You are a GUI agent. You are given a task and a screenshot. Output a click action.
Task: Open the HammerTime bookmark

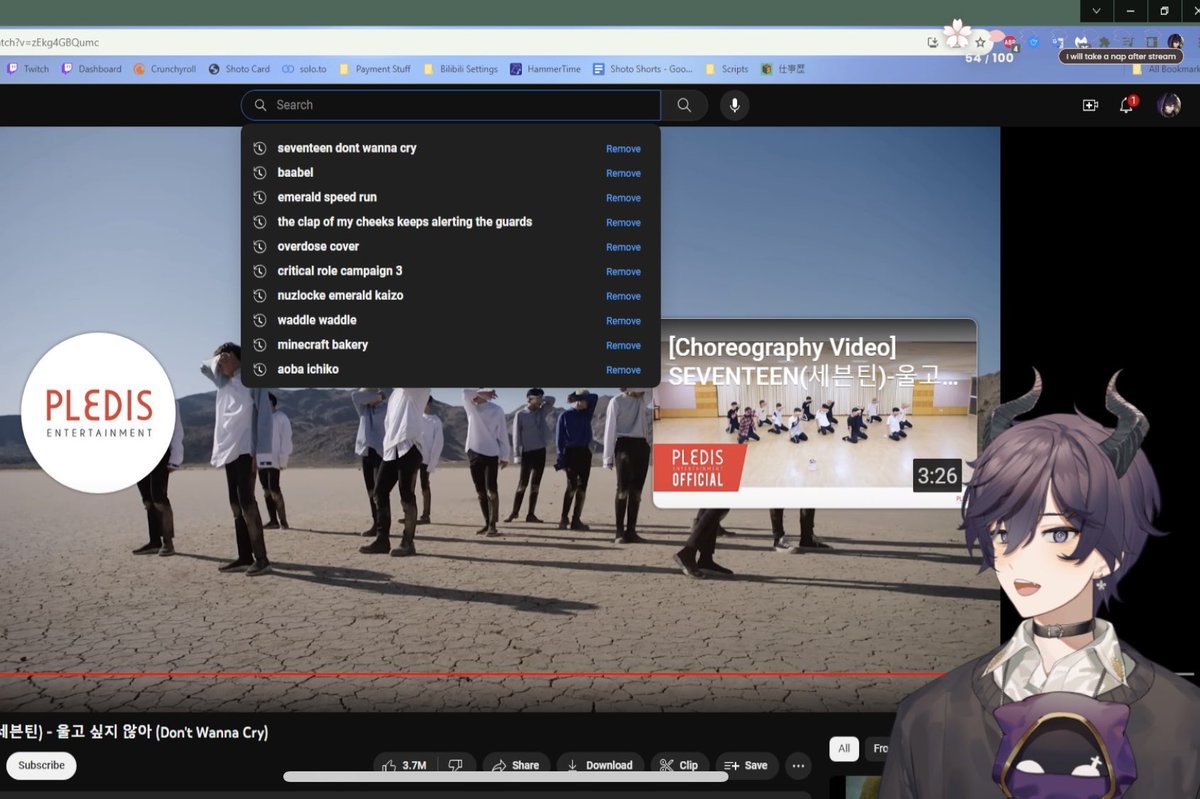(x=545, y=69)
